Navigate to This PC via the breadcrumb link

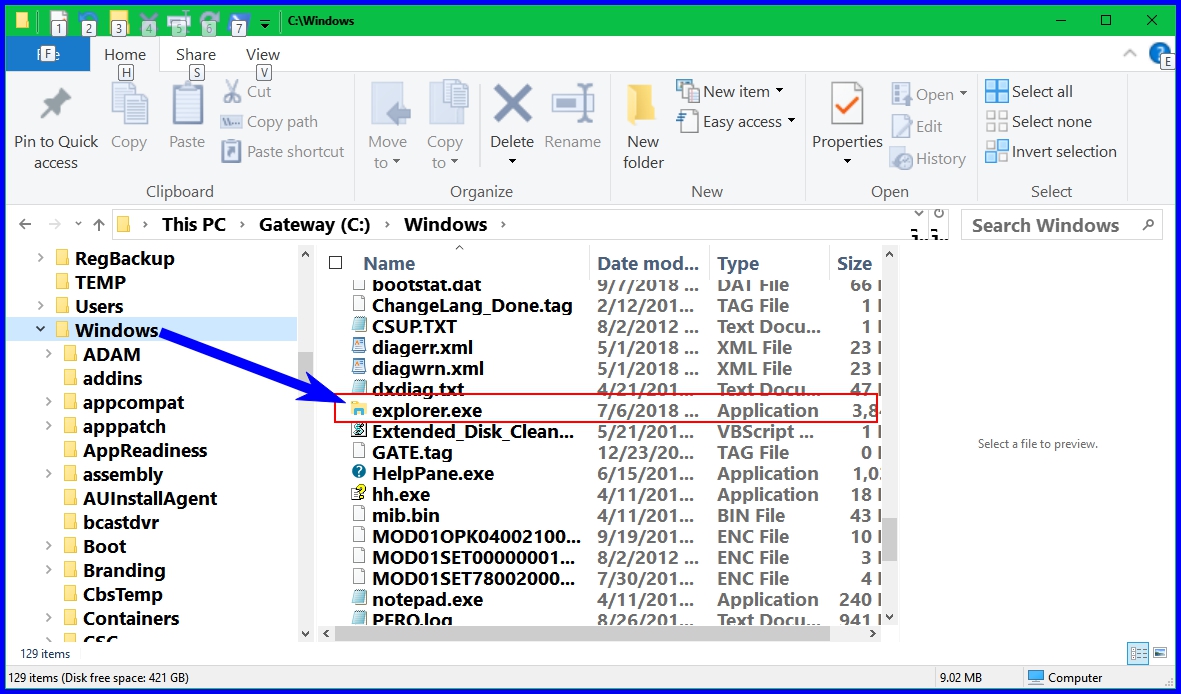pos(194,224)
